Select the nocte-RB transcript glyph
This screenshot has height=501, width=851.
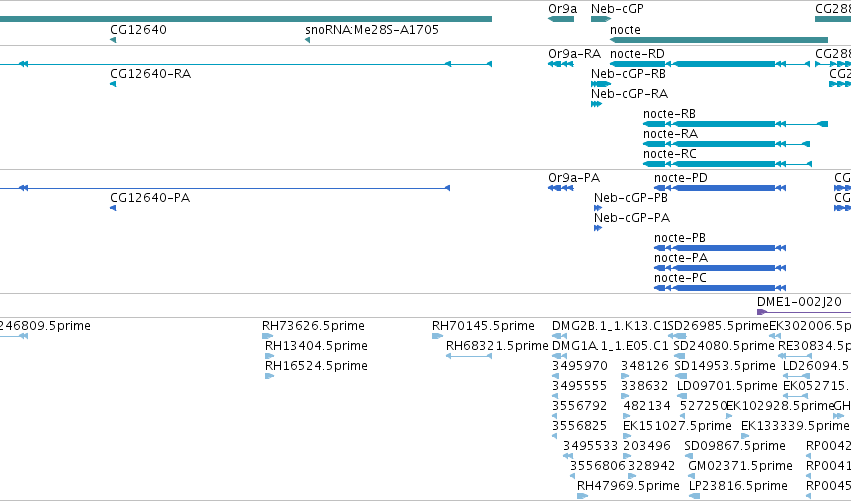tap(735, 124)
